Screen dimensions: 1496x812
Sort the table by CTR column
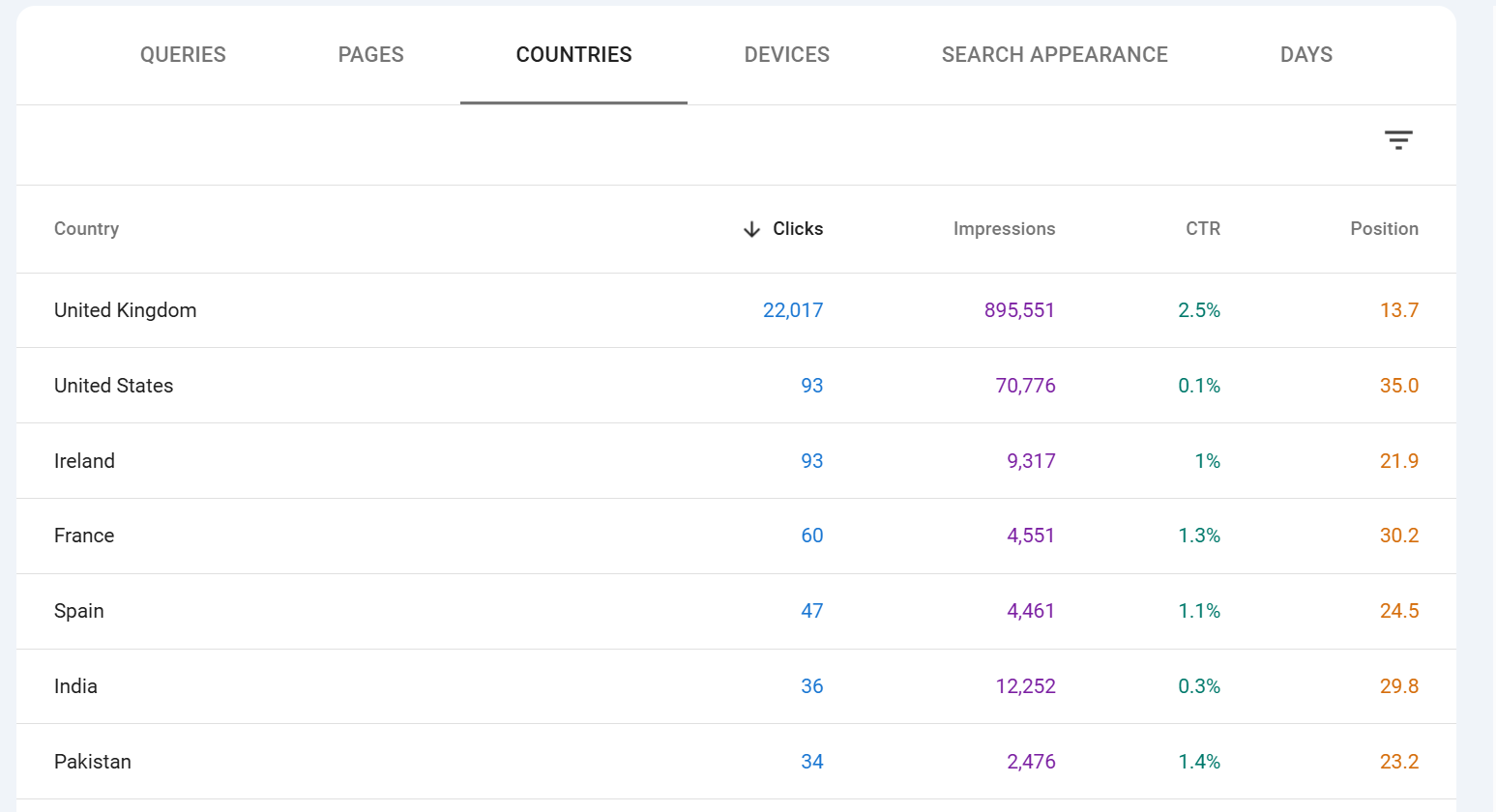[1202, 229]
